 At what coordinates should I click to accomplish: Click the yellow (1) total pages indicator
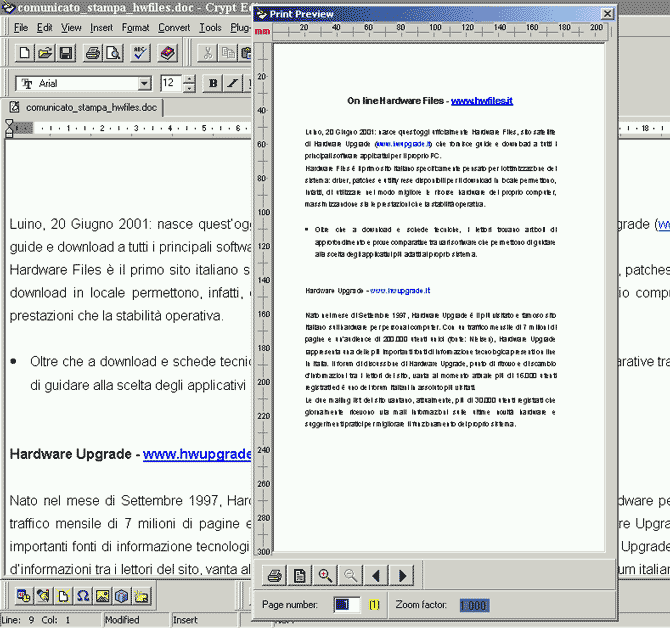tap(374, 605)
